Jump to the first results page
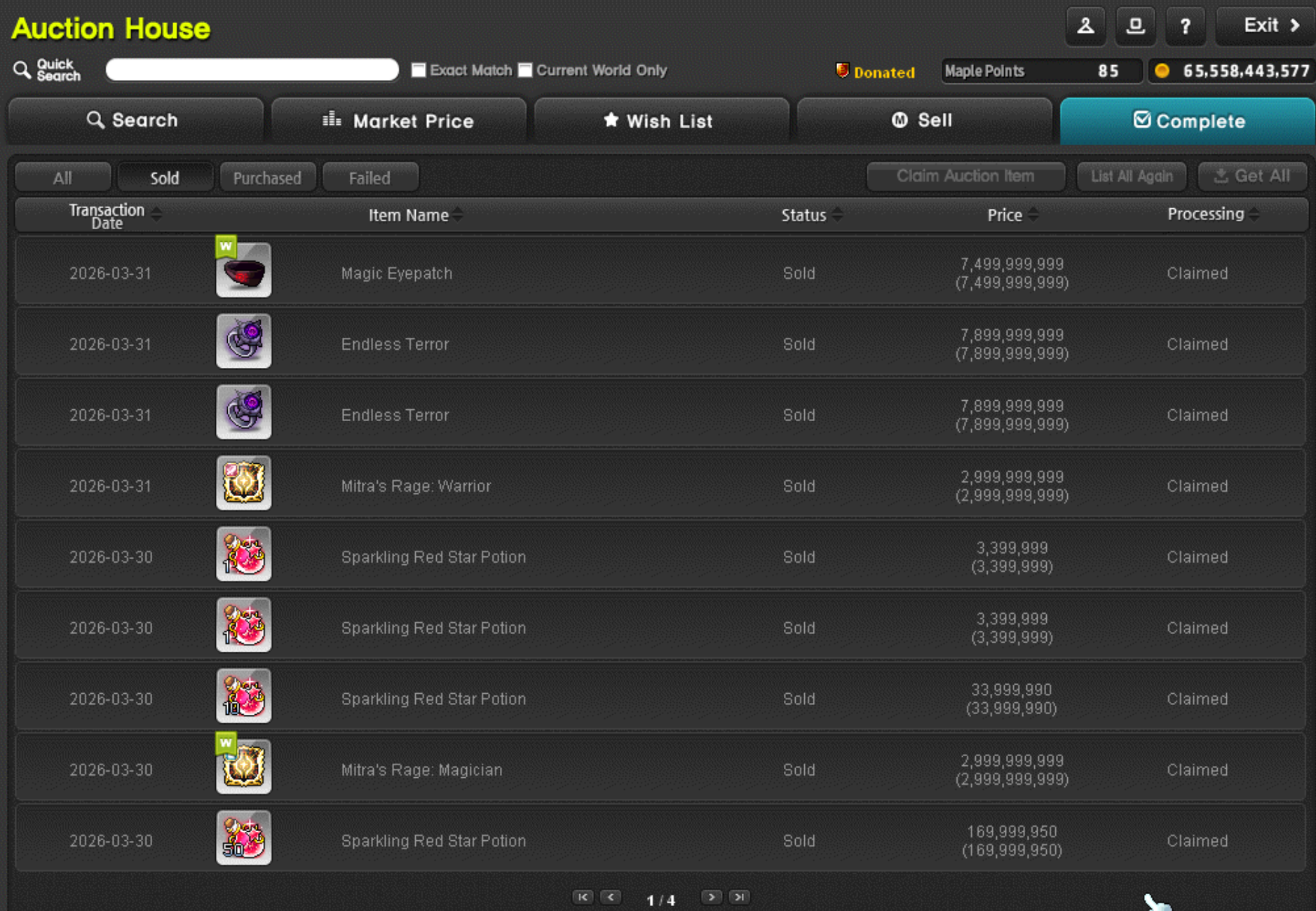The width and height of the screenshot is (1316, 911). (583, 897)
